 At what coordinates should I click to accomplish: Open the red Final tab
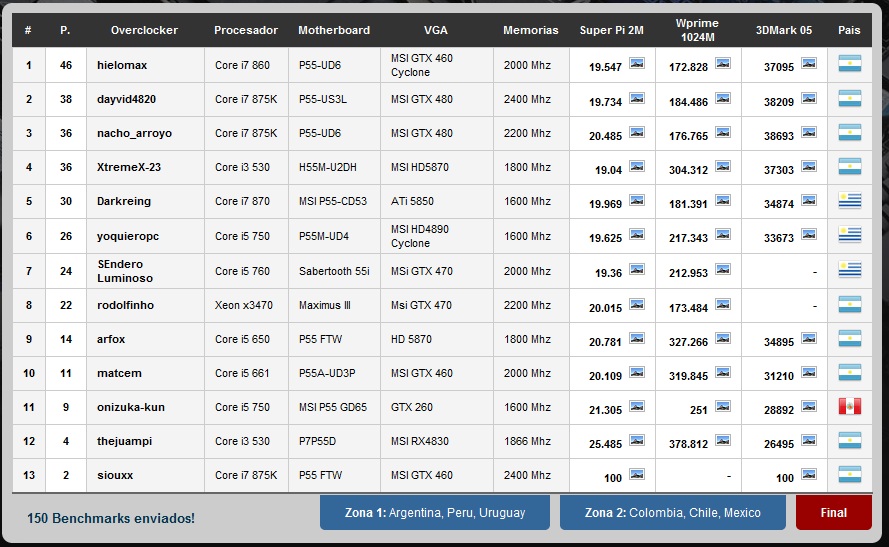(x=833, y=512)
